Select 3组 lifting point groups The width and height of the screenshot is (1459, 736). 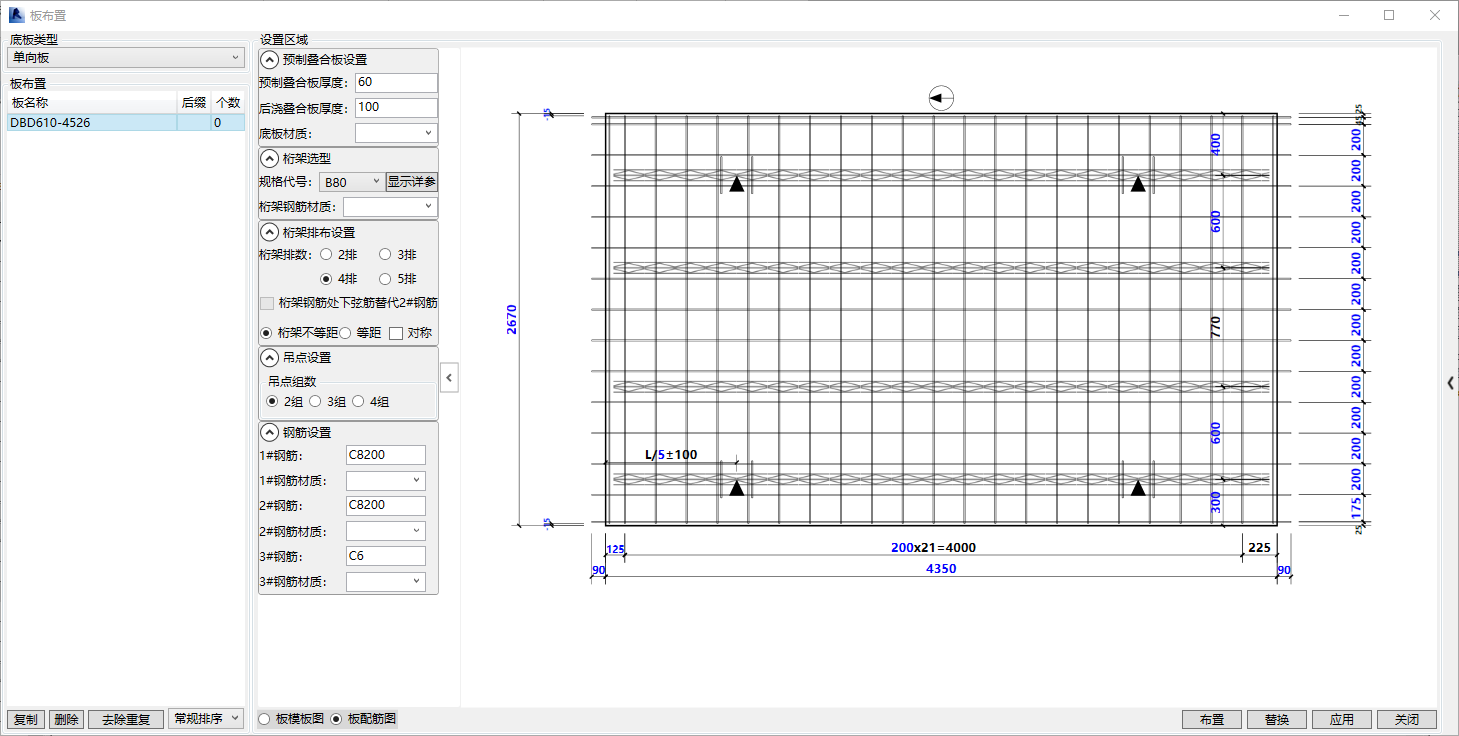(x=327, y=402)
